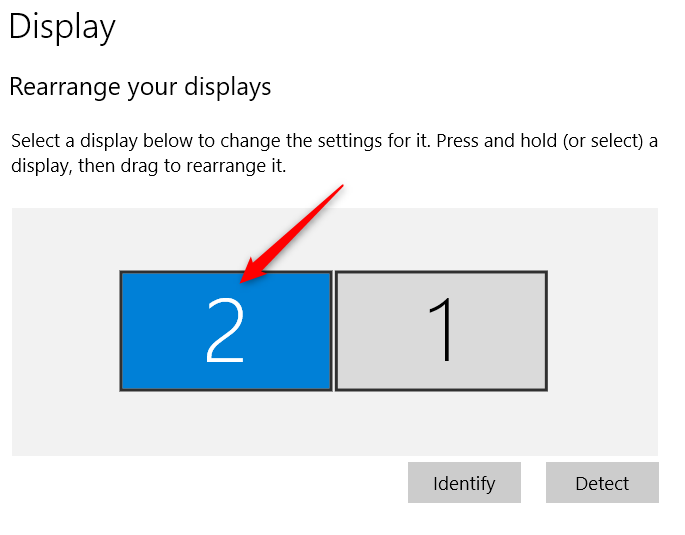
Task: Click the shared border between displays 2 and 1
Action: pyautogui.click(x=333, y=330)
